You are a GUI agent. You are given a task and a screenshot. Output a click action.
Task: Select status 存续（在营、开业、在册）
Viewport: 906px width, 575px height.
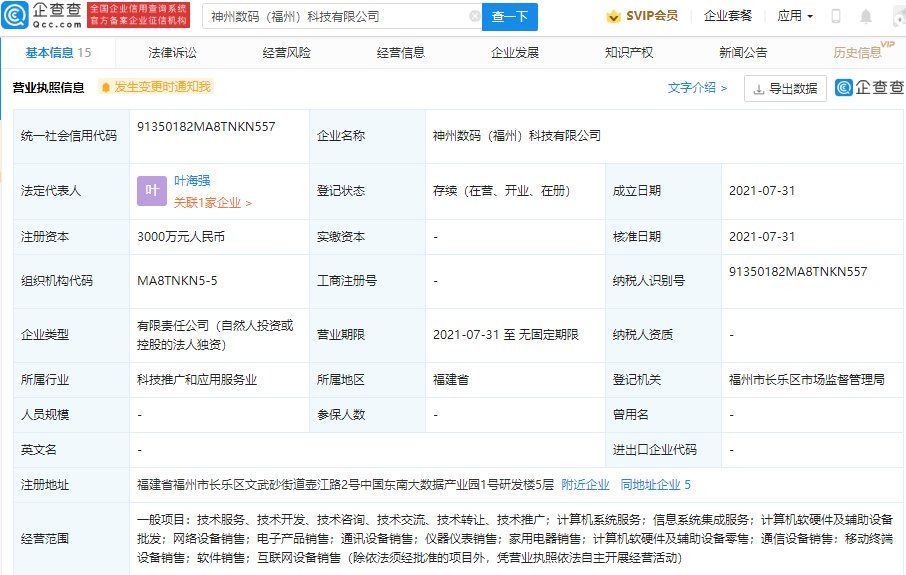(502, 191)
